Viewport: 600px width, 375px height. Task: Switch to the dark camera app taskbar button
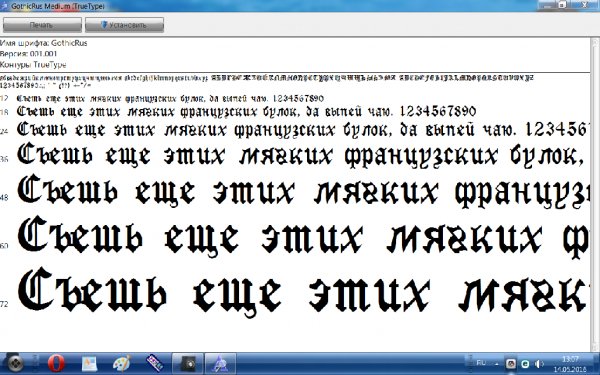tap(188, 363)
